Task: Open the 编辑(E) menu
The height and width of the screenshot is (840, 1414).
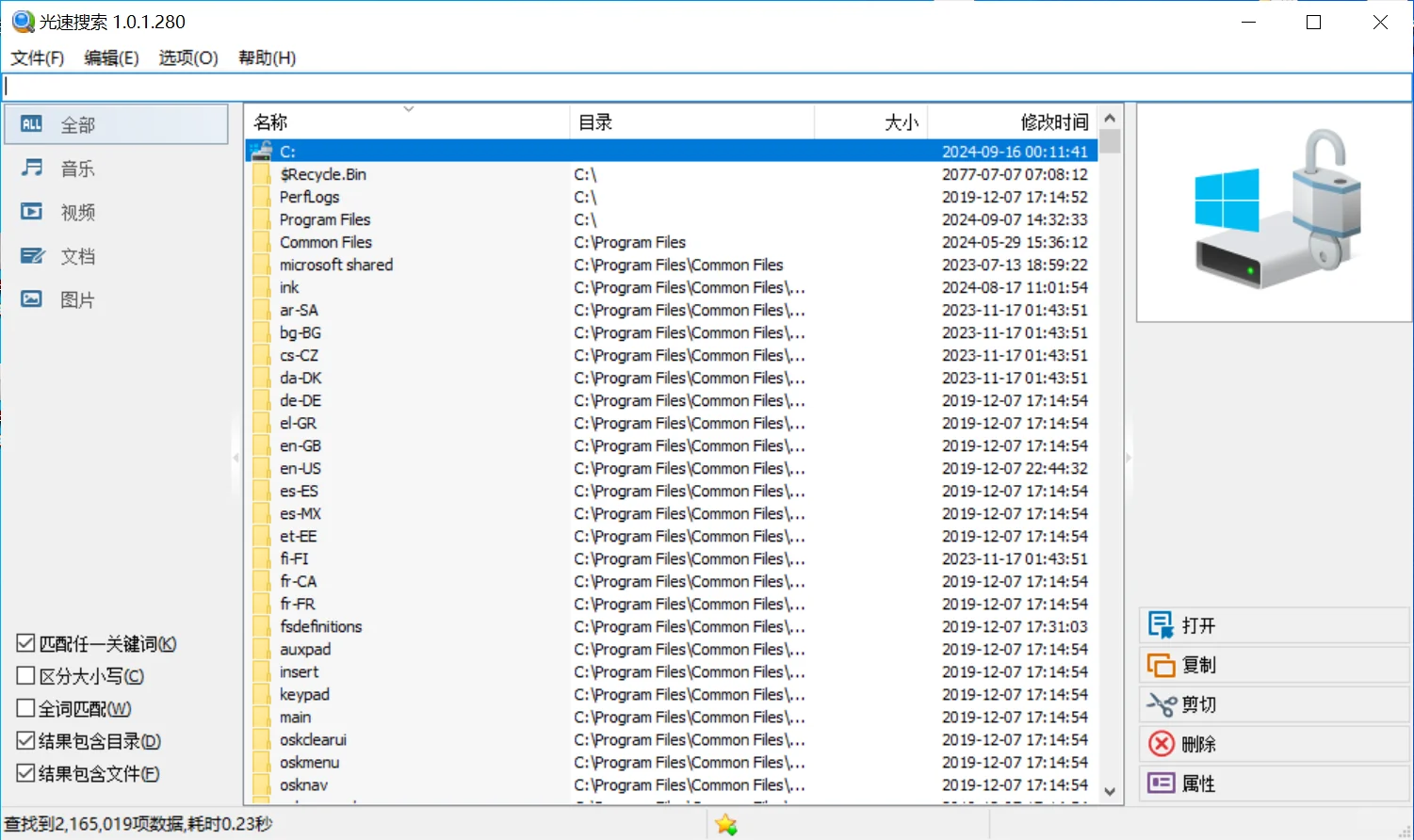Action: point(111,58)
